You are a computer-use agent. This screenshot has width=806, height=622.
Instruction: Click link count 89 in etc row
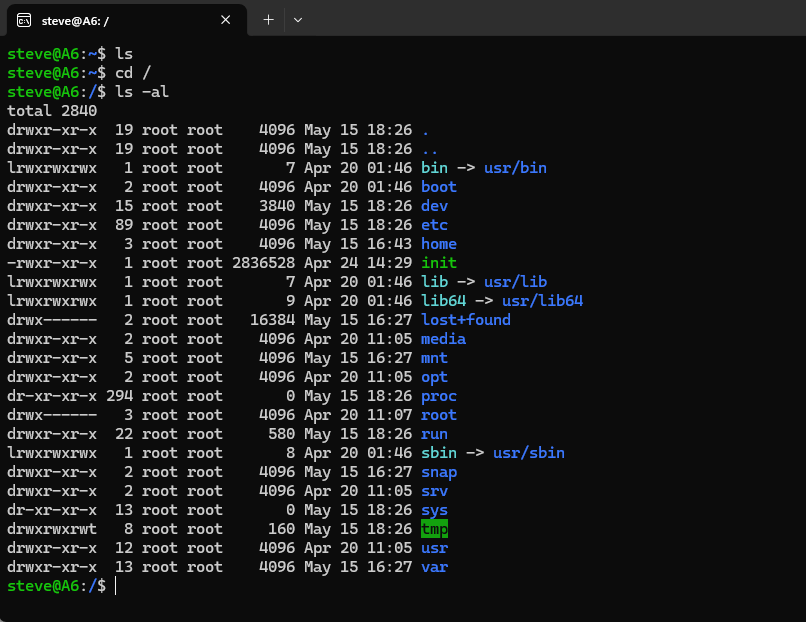(x=124, y=225)
